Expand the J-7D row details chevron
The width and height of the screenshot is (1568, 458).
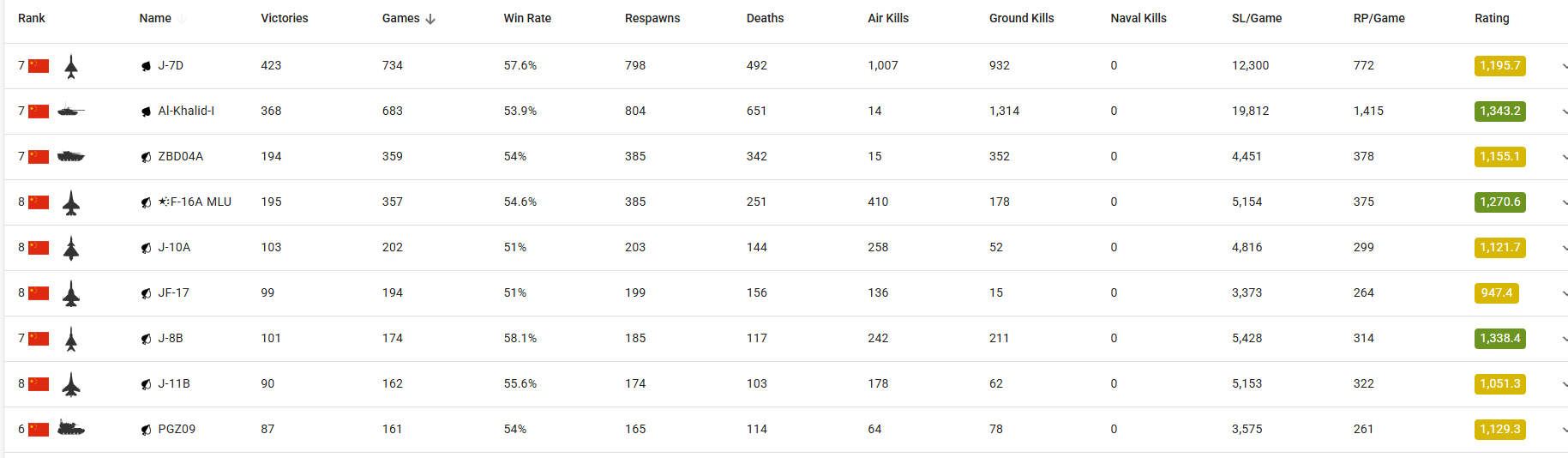click(x=1564, y=66)
